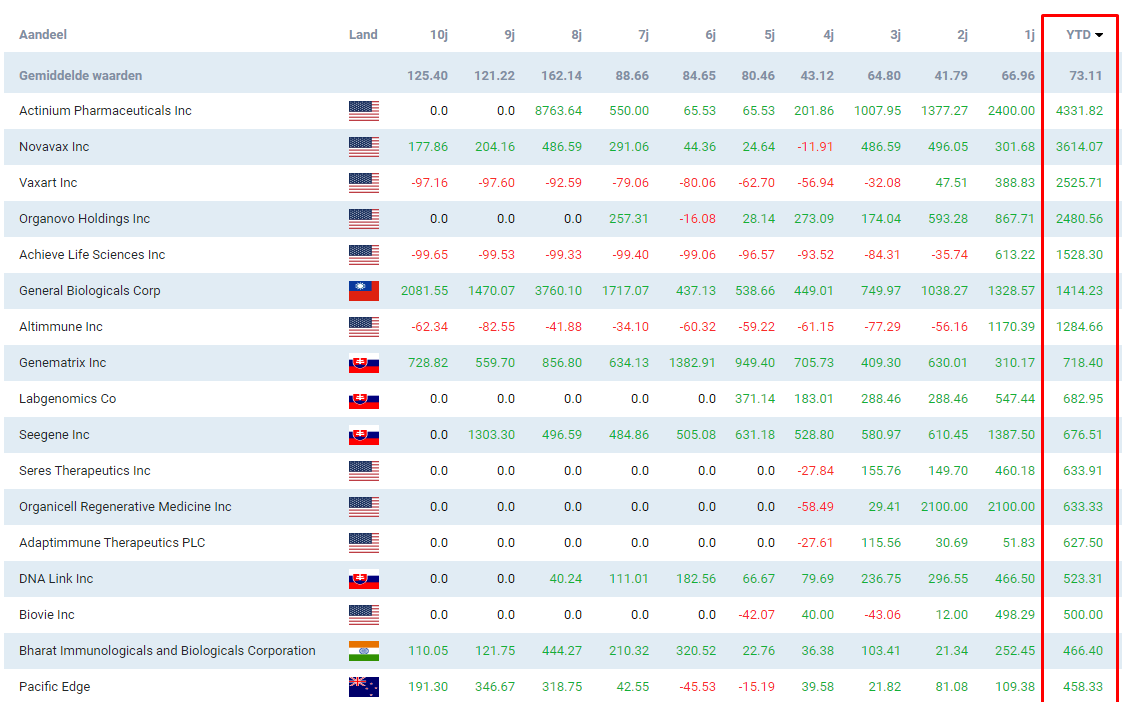
Task: Sort by the 10j column header
Action: (x=439, y=34)
